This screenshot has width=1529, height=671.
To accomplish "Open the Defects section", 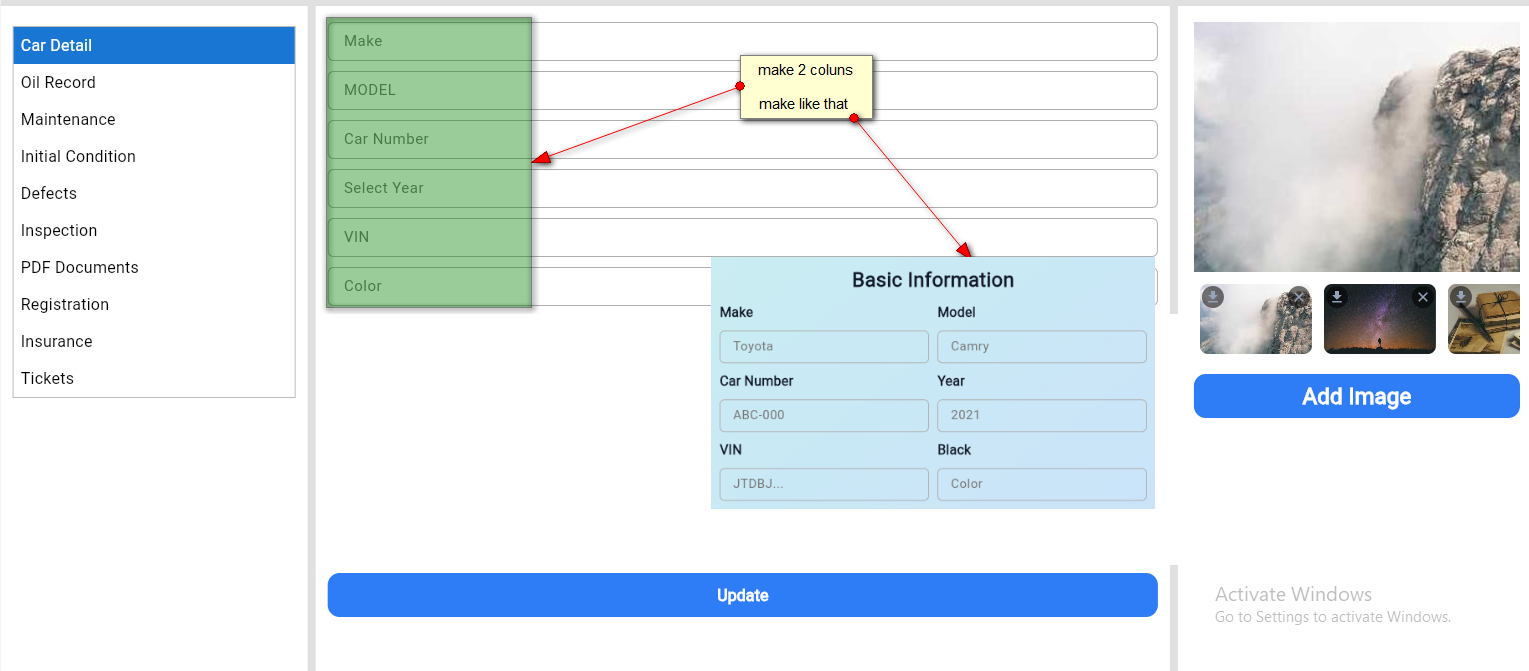I will point(49,193).
